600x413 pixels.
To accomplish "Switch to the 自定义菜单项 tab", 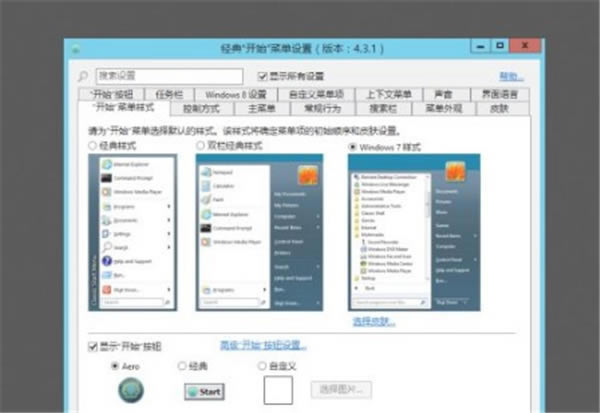I will 316,94.
